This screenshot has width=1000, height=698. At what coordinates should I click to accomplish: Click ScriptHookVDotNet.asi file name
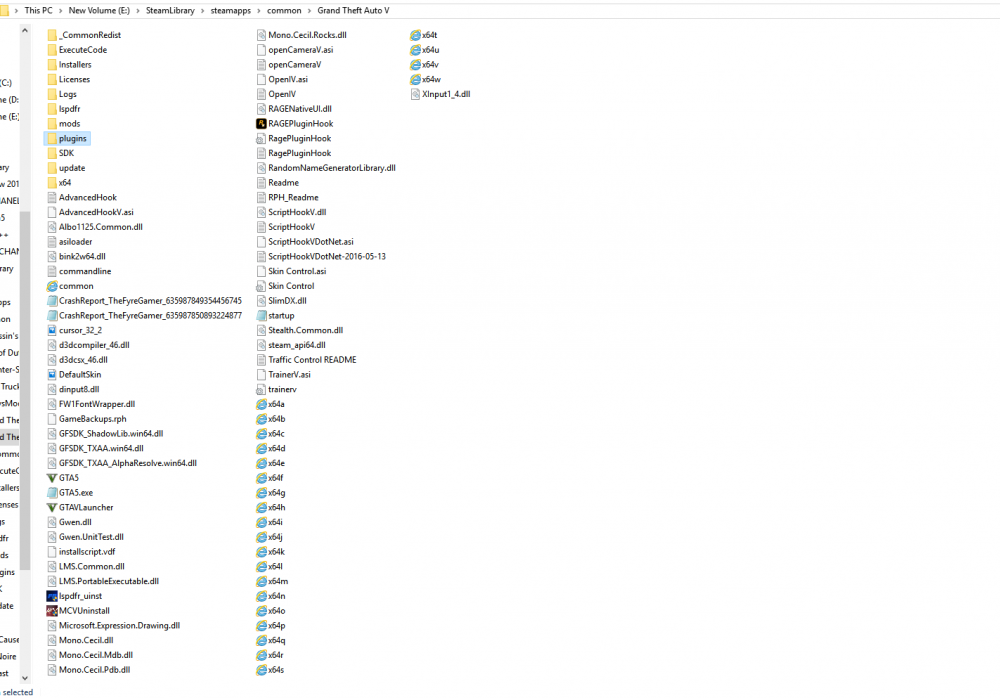[x=311, y=242]
